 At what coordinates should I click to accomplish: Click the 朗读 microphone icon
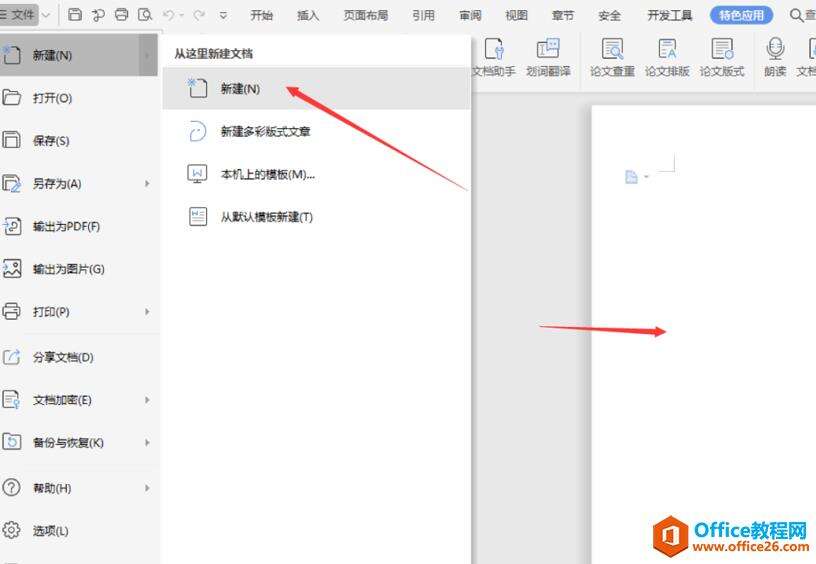pyautogui.click(x=775, y=49)
